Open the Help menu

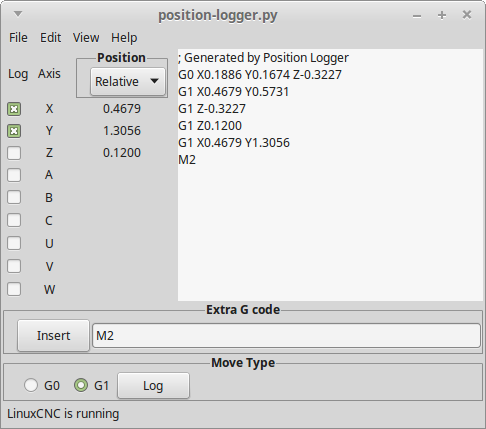coord(124,38)
